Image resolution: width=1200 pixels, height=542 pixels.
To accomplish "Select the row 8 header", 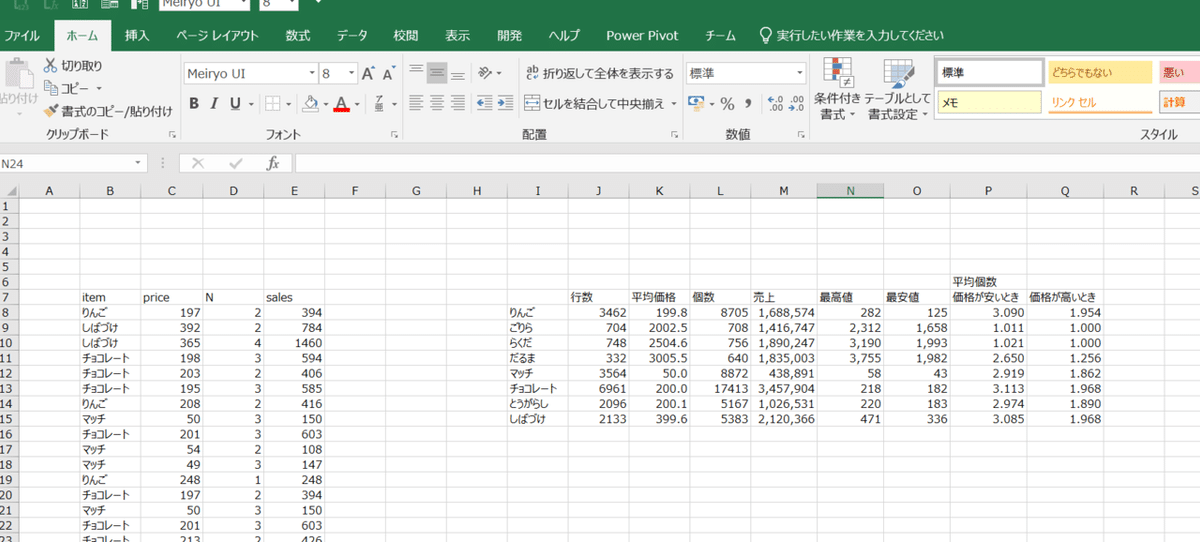I will pyautogui.click(x=8, y=312).
